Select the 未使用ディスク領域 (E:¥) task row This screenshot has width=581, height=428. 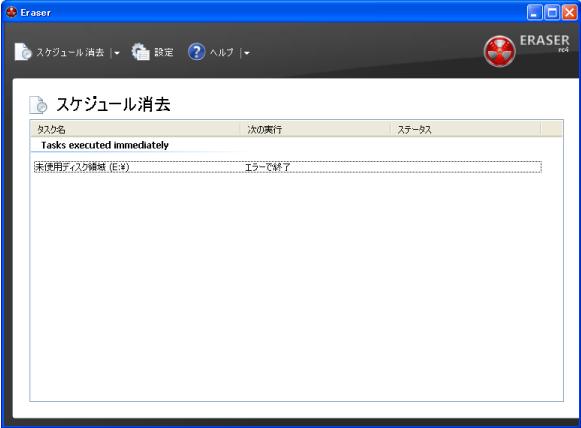[288, 167]
